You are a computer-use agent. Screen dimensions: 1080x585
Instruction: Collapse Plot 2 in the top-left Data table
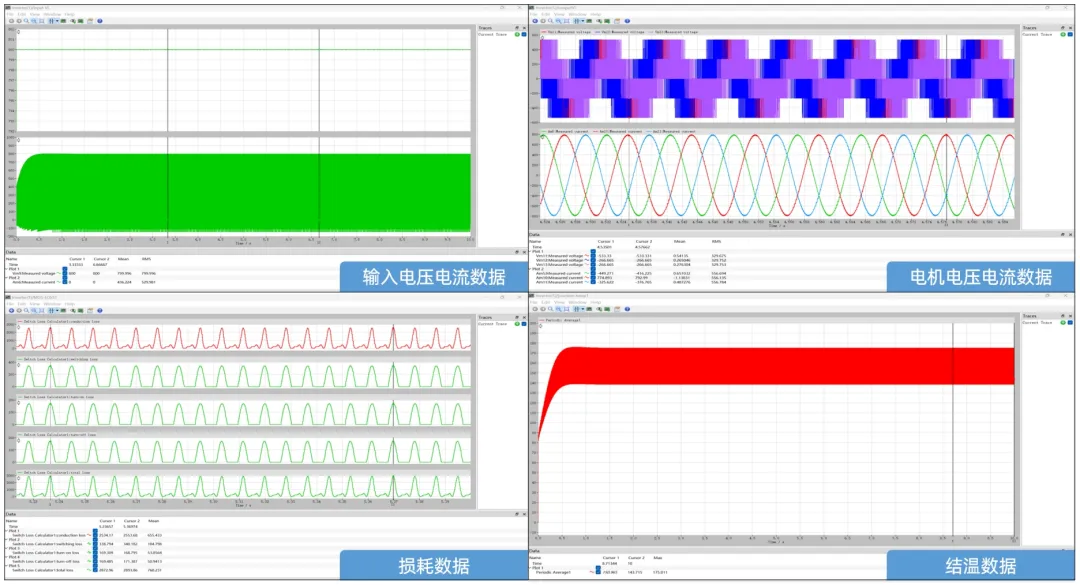click(7, 277)
